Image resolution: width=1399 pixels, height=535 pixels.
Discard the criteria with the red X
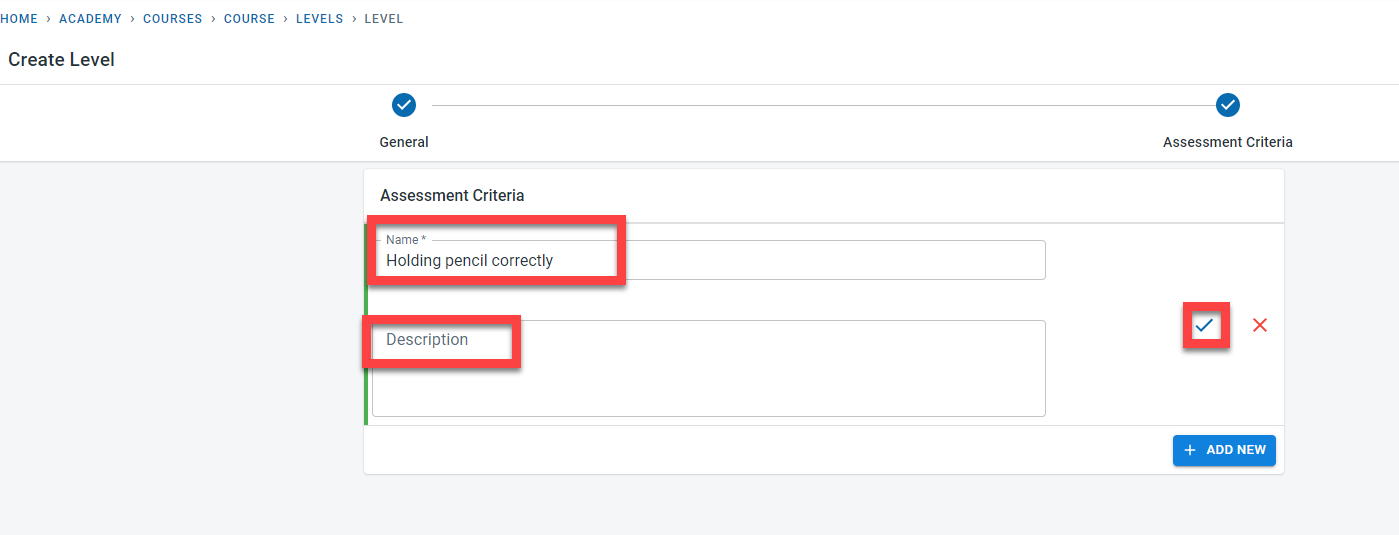(1260, 325)
